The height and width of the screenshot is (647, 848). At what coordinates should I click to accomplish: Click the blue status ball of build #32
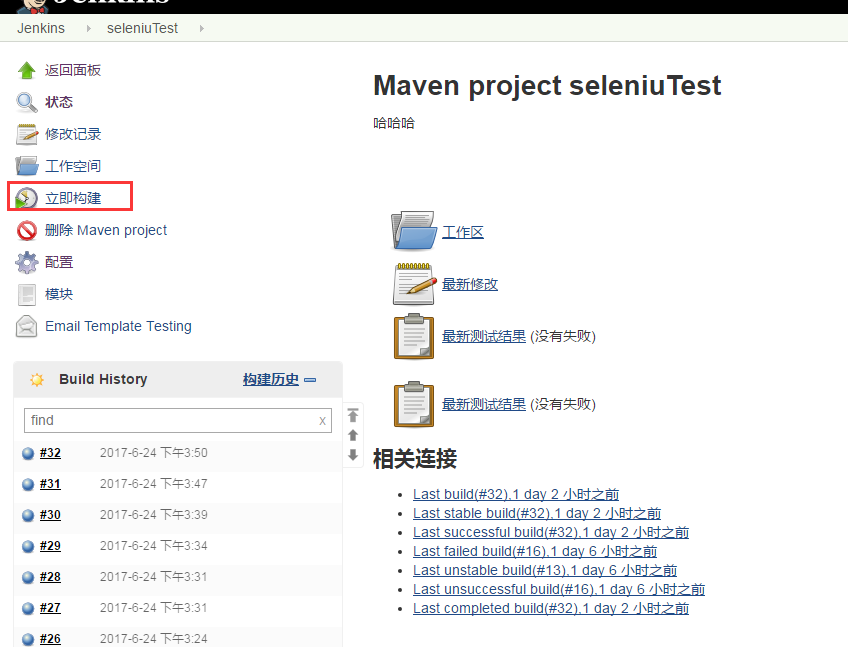pyautogui.click(x=28, y=453)
